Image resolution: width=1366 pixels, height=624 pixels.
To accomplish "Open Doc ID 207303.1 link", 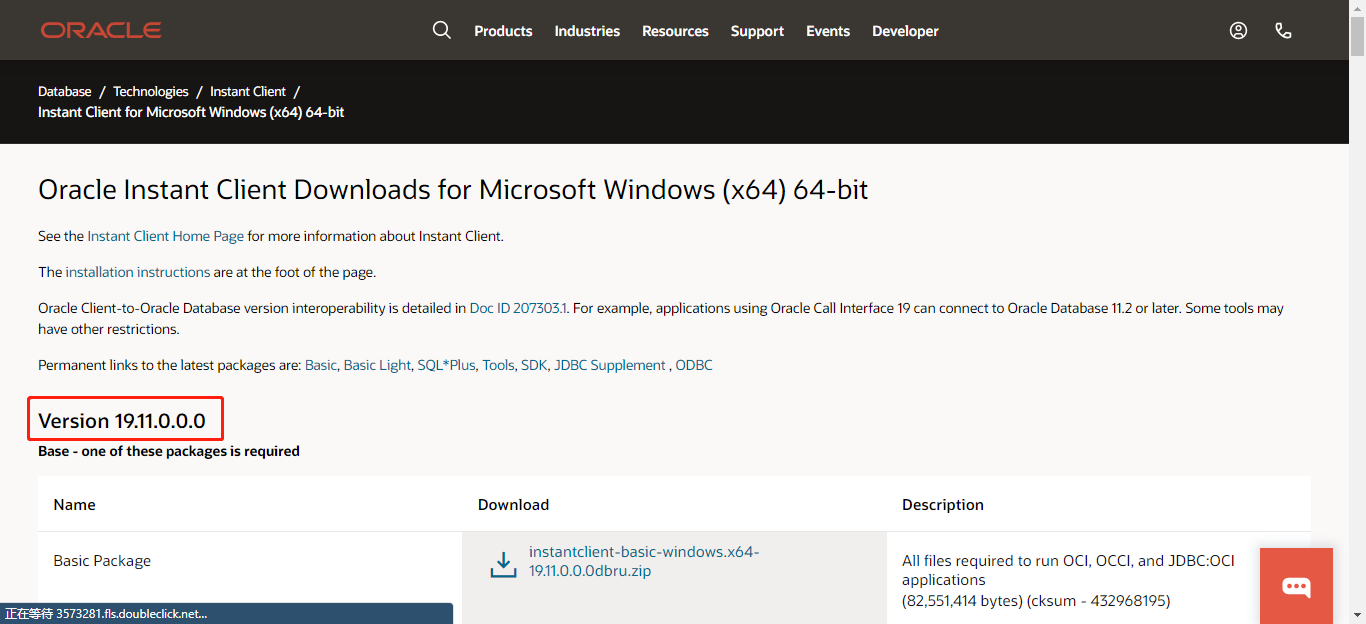I will [x=516, y=308].
